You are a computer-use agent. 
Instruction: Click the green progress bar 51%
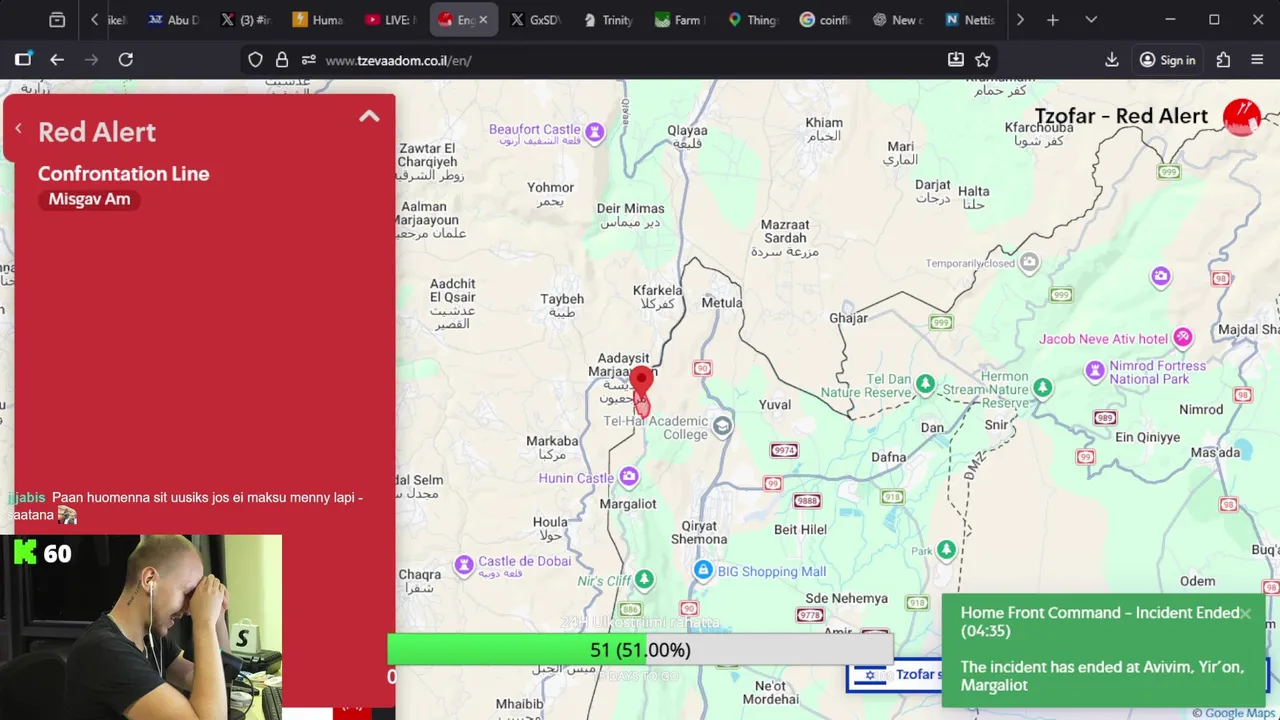640,650
